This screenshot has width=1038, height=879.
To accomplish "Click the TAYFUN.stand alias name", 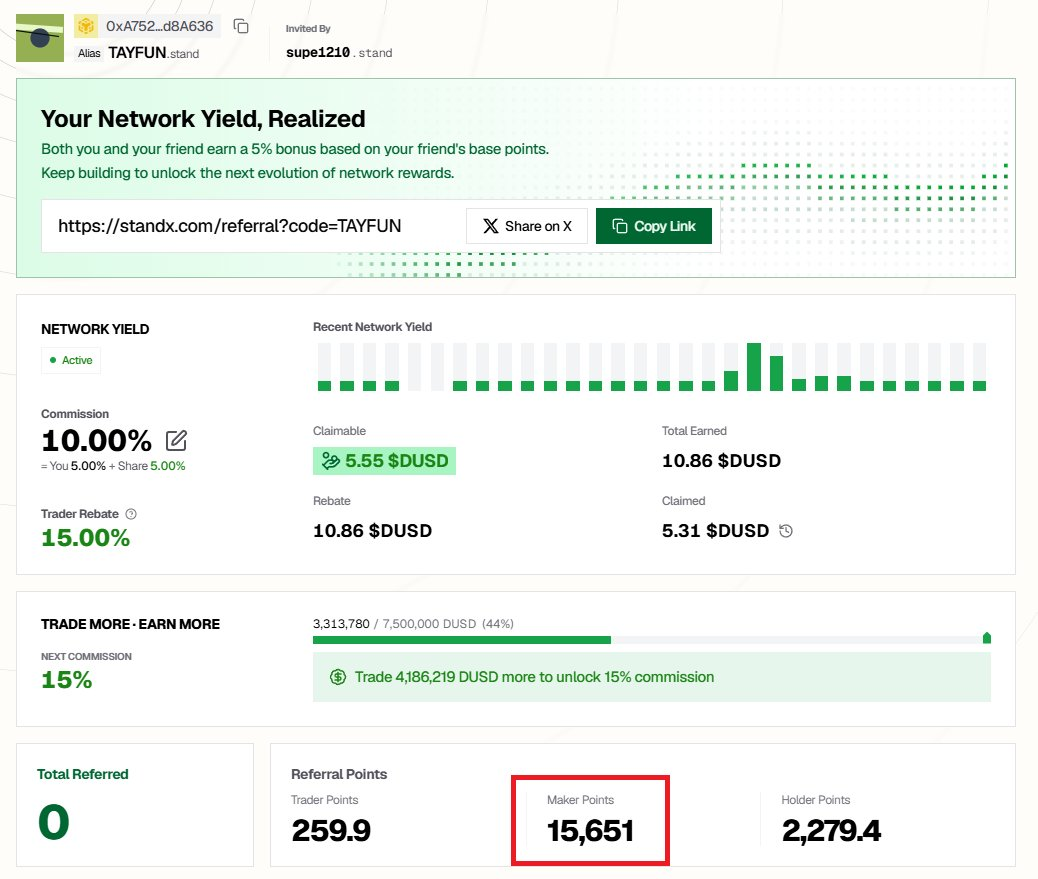I will 154,53.
